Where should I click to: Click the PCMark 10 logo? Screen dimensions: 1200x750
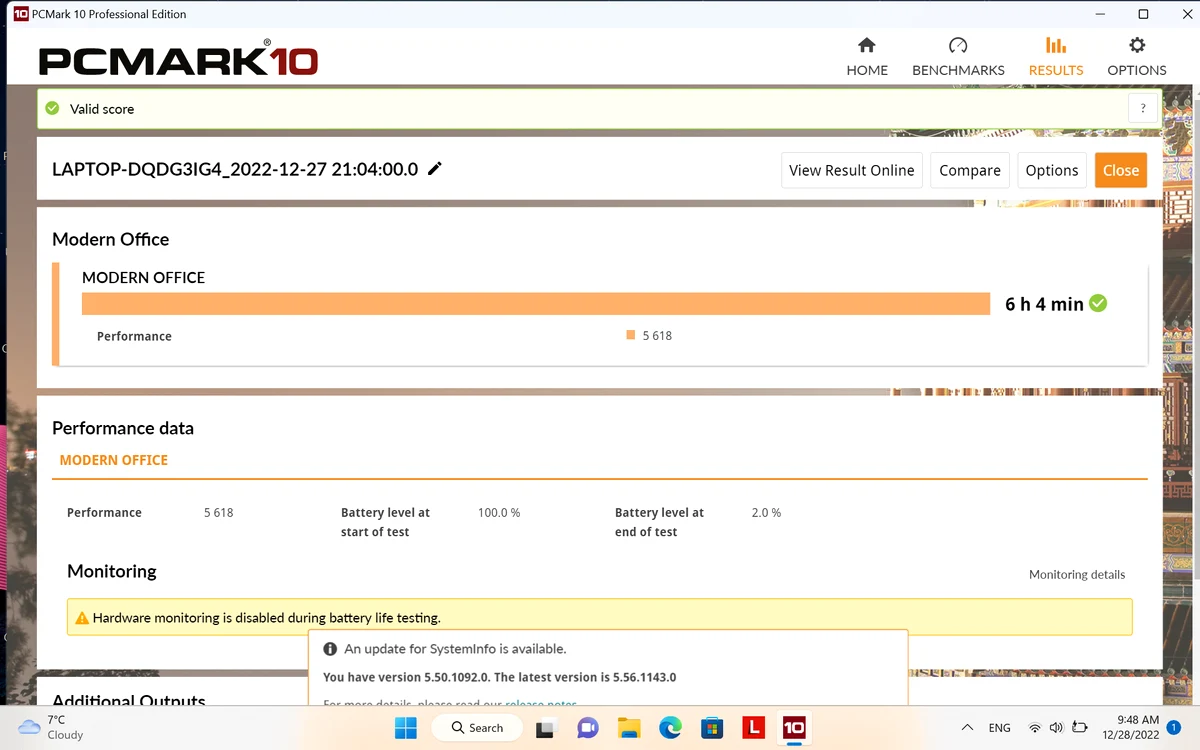pyautogui.click(x=178, y=59)
